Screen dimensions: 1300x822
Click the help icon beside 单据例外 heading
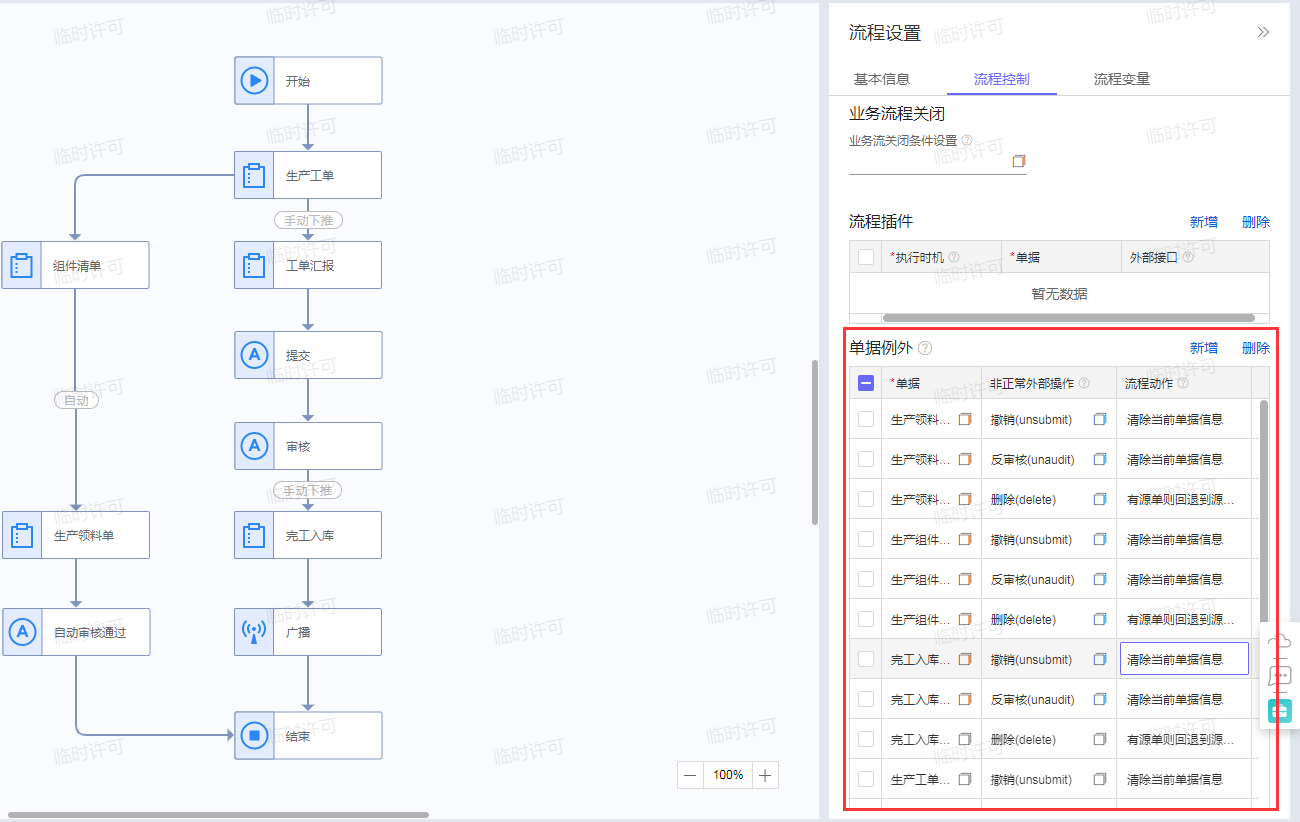(925, 348)
